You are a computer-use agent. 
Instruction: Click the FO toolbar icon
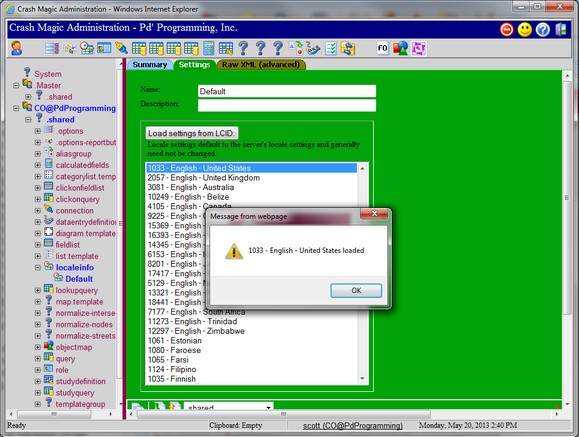[383, 48]
